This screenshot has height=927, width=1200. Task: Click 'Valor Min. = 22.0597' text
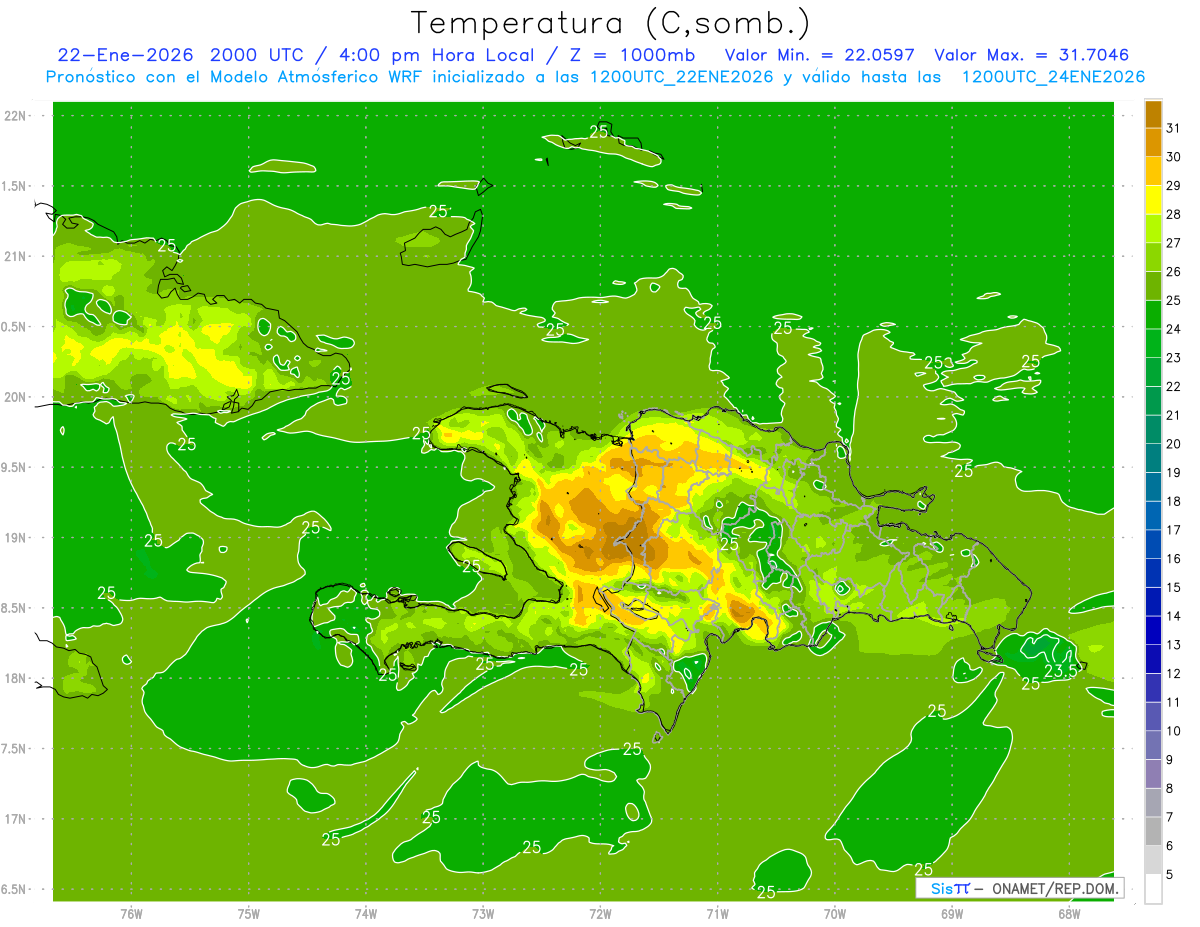pyautogui.click(x=818, y=55)
